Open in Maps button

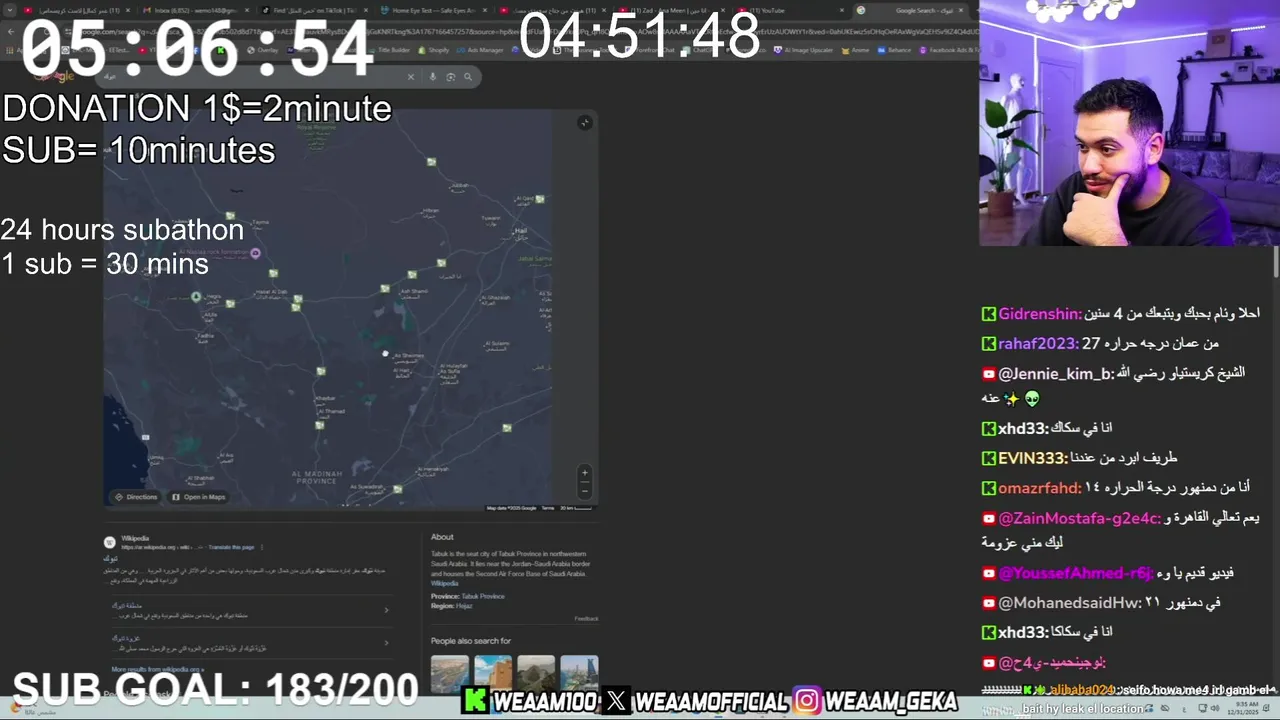199,497
